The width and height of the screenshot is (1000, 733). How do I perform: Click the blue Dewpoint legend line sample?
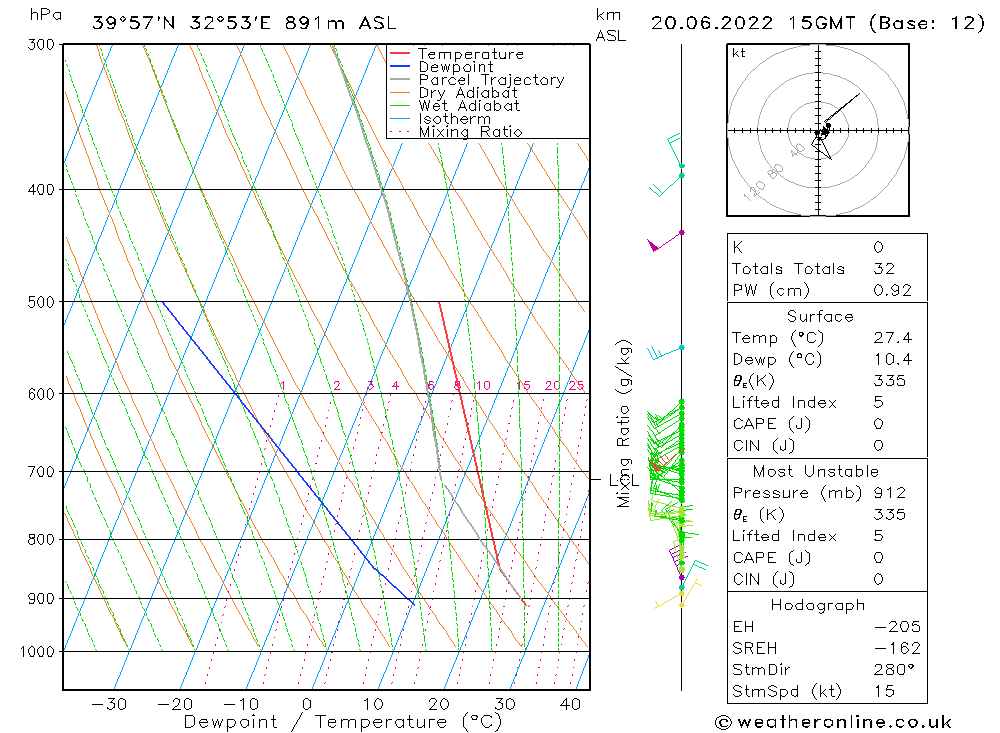coord(399,66)
